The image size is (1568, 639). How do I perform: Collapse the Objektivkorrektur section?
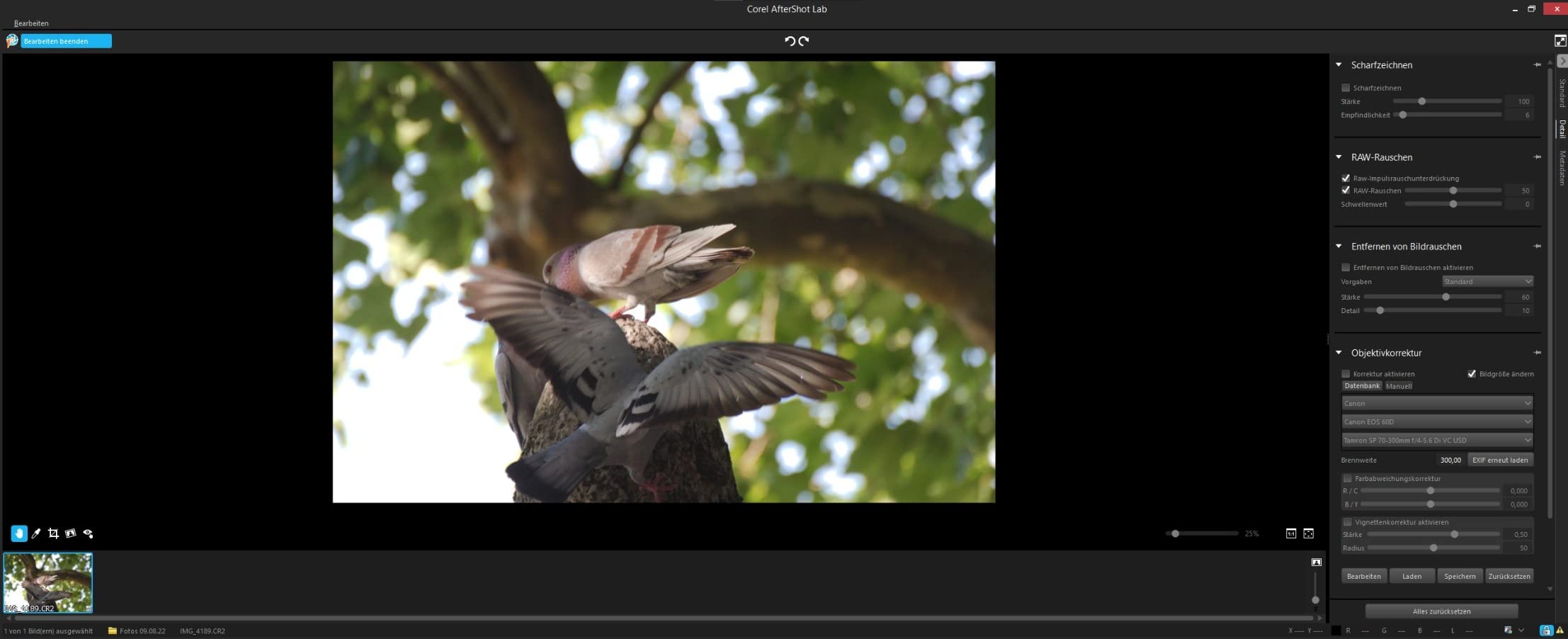click(x=1339, y=352)
